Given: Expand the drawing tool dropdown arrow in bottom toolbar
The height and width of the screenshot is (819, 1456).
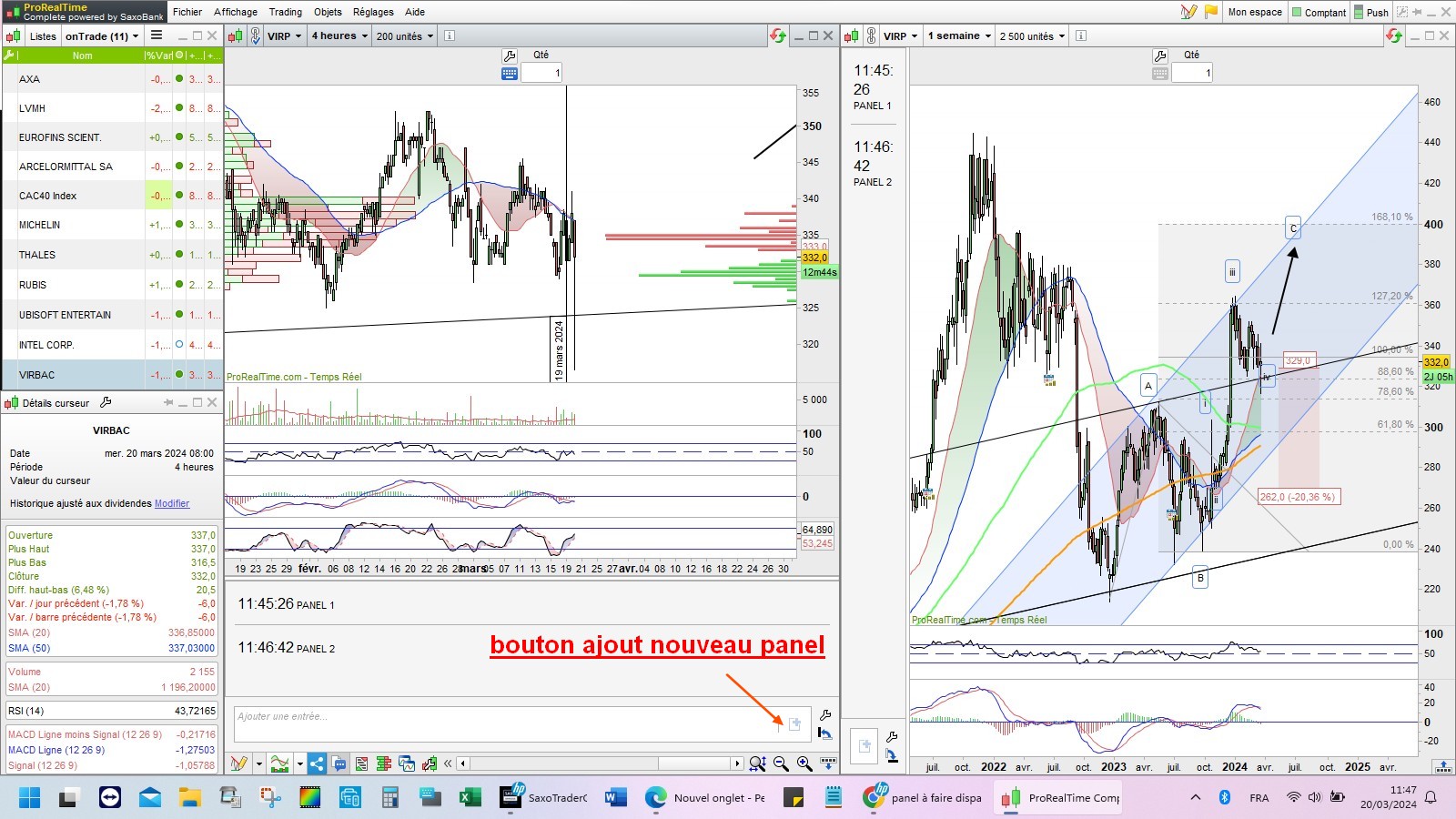Looking at the screenshot, I should pos(258,763).
